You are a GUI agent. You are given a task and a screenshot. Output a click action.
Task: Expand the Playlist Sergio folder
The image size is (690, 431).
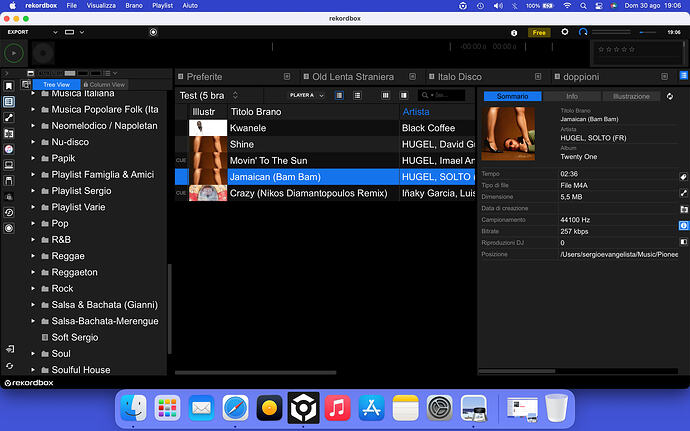coord(33,191)
